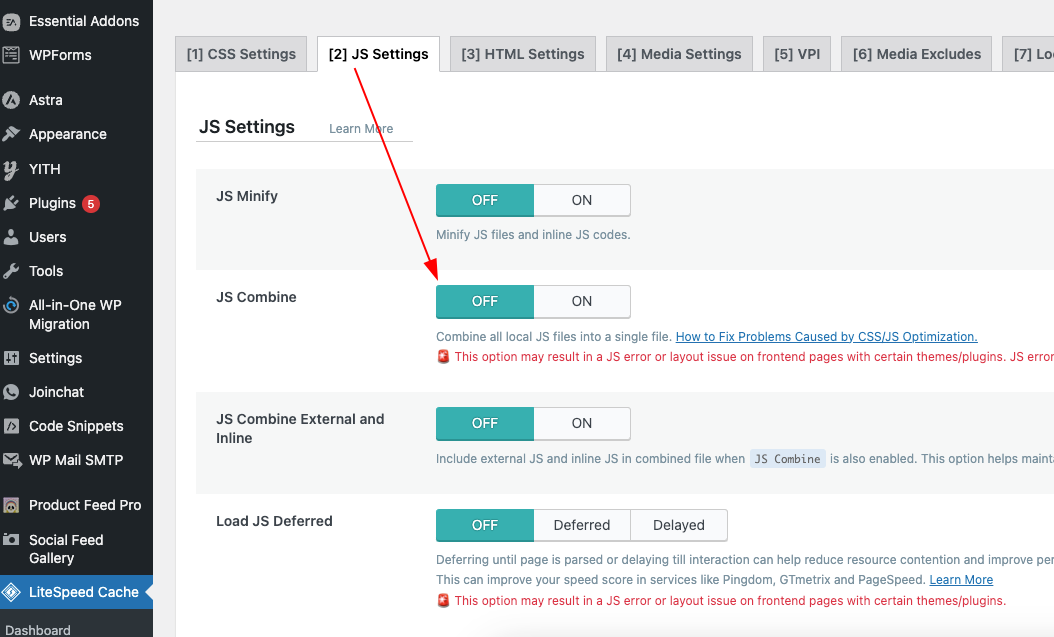1054x637 pixels.
Task: Click the WP Mail SMTP envelope icon
Action: 11,460
